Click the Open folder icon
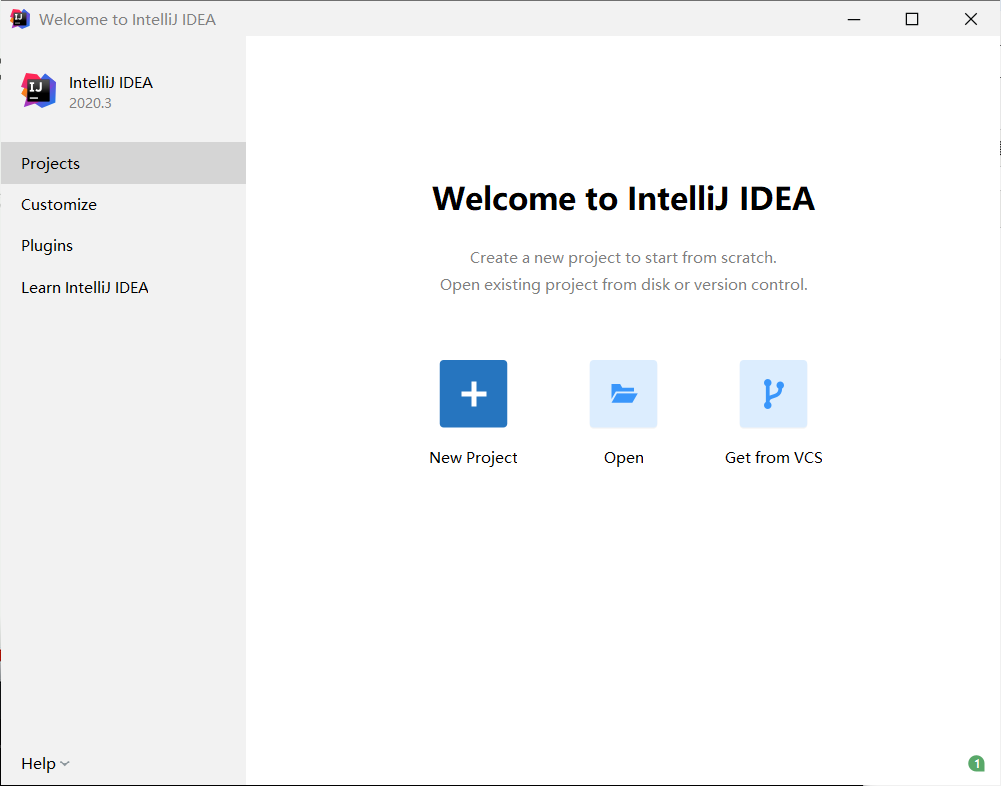This screenshot has height=786, width=1001. (623, 394)
